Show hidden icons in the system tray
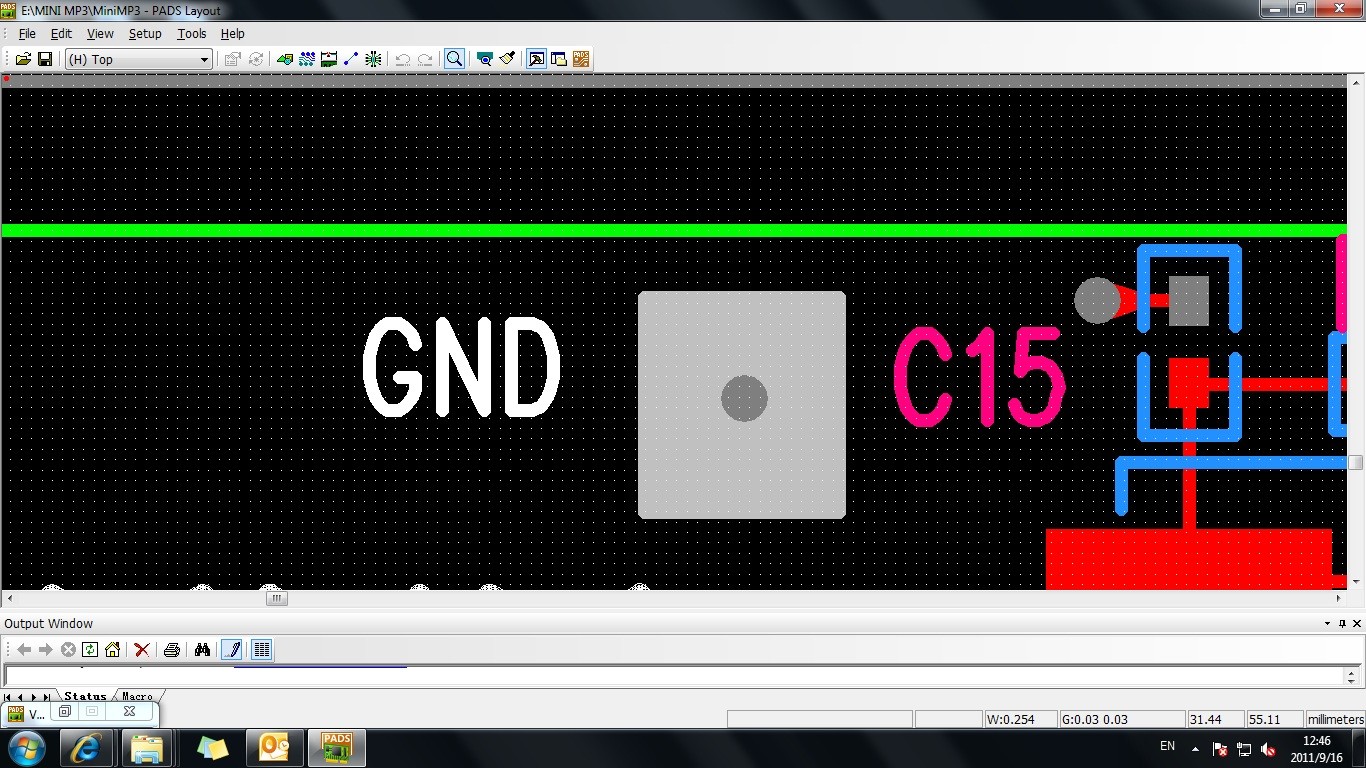 coord(1194,748)
